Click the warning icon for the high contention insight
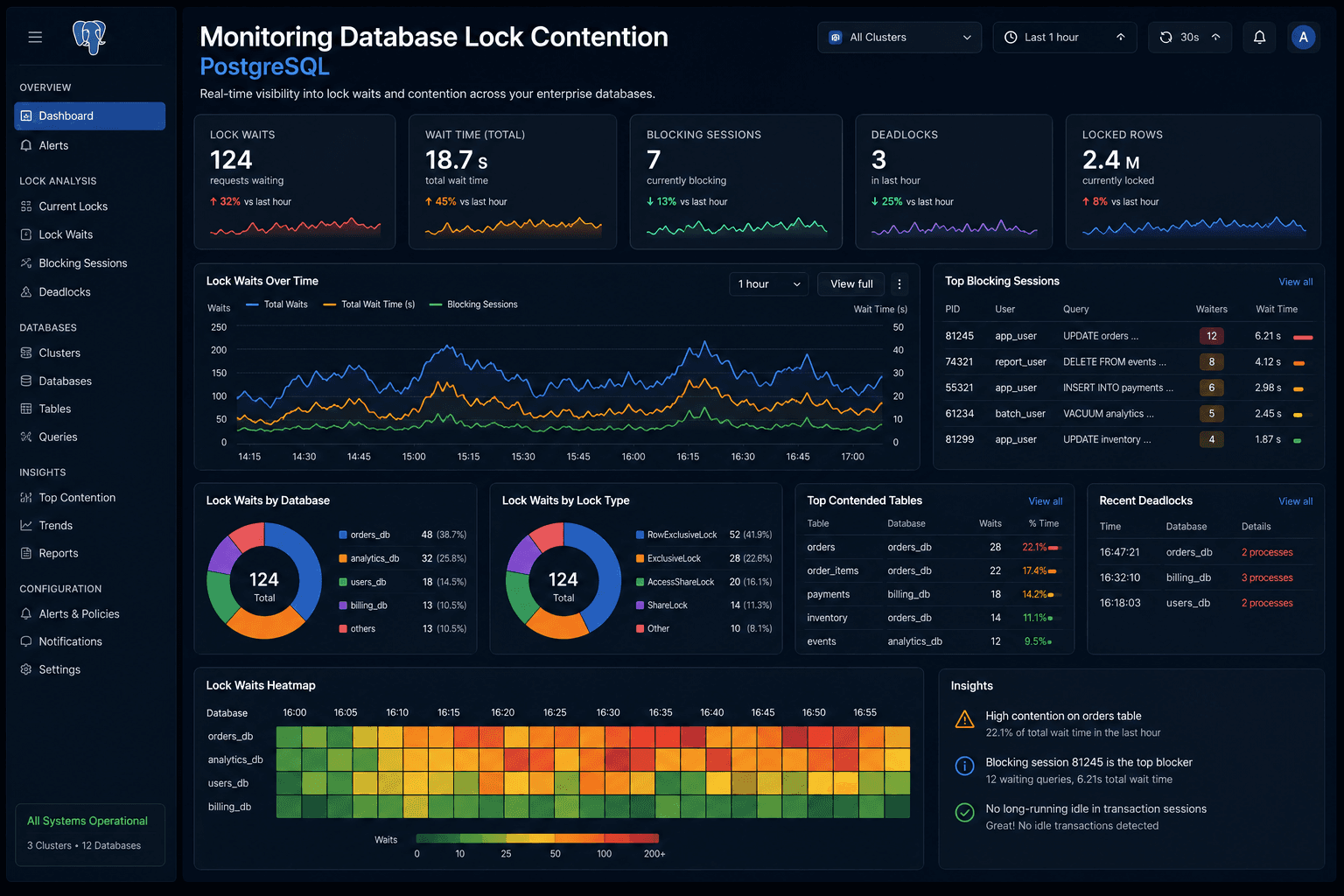 [964, 719]
